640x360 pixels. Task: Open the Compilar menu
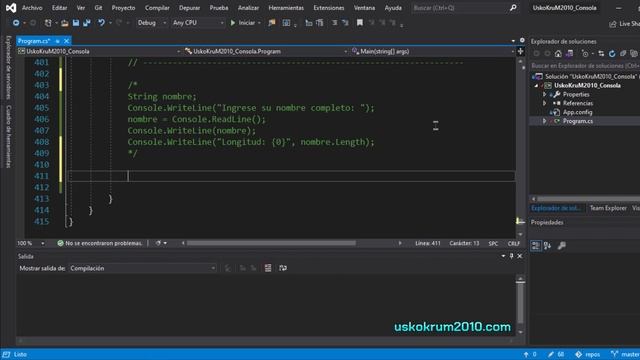(157, 8)
